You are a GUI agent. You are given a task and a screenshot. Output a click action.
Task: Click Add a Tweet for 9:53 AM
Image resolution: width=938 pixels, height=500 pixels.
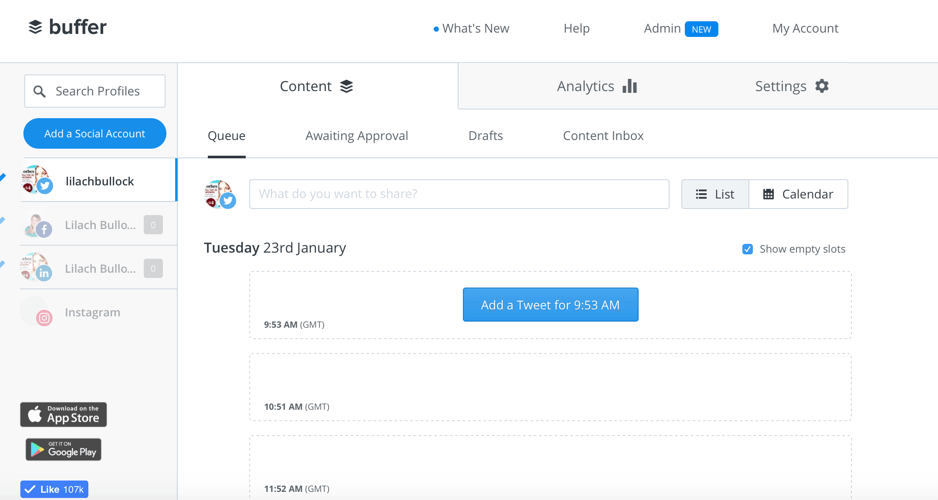pyautogui.click(x=550, y=304)
